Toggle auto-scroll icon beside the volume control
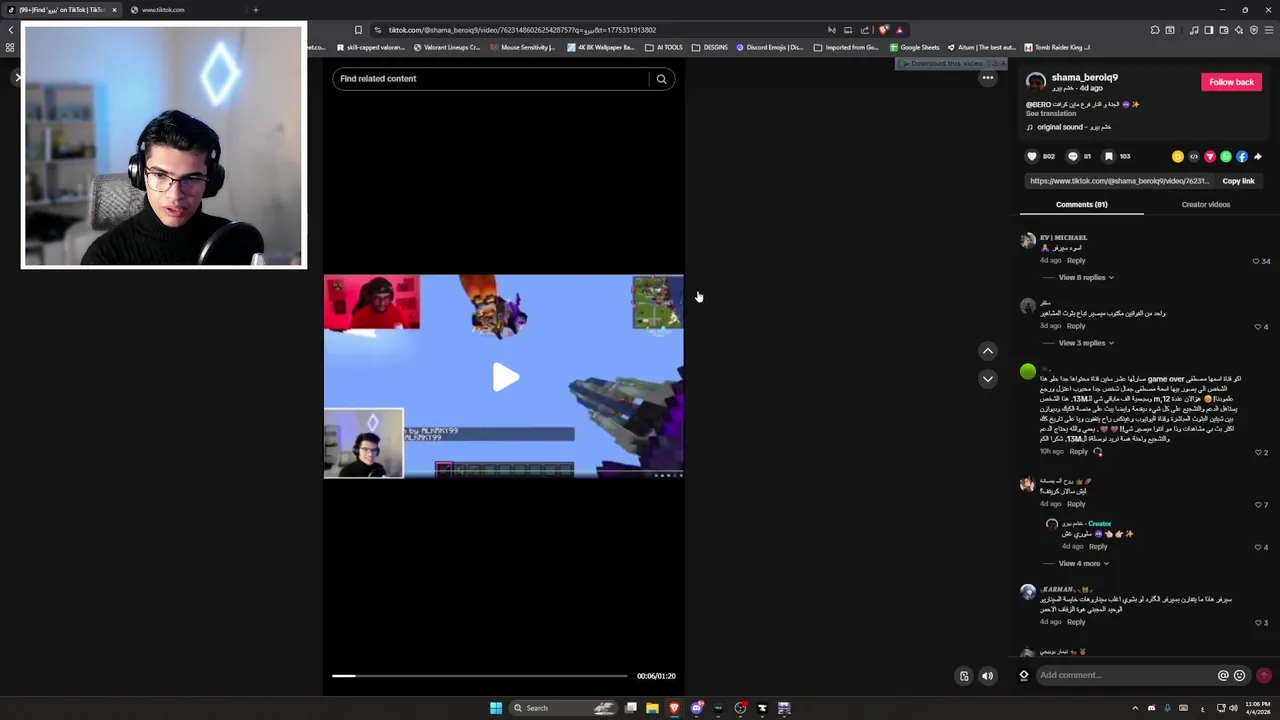The image size is (1280, 720). click(964, 676)
